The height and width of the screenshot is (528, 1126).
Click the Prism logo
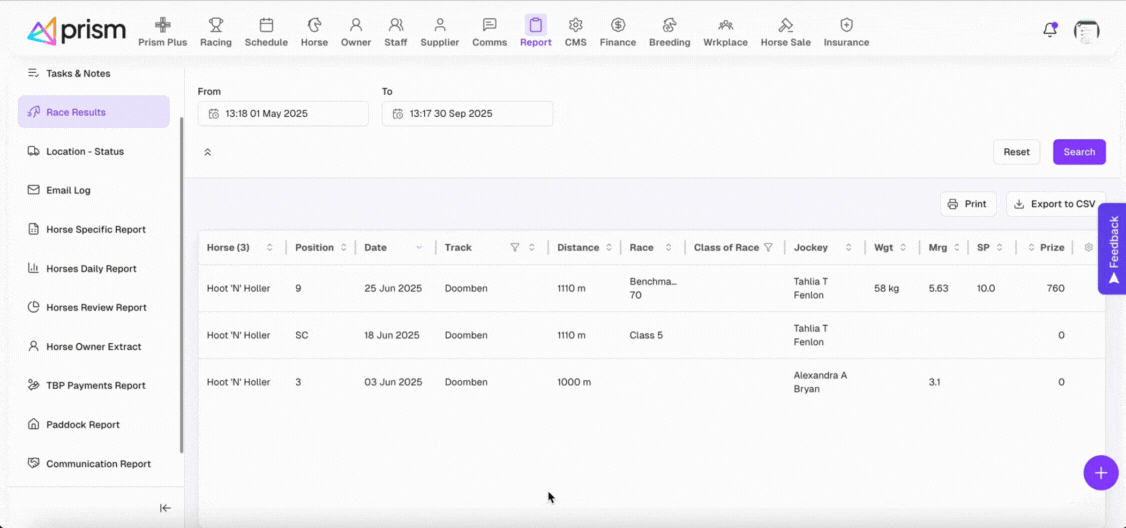76,31
